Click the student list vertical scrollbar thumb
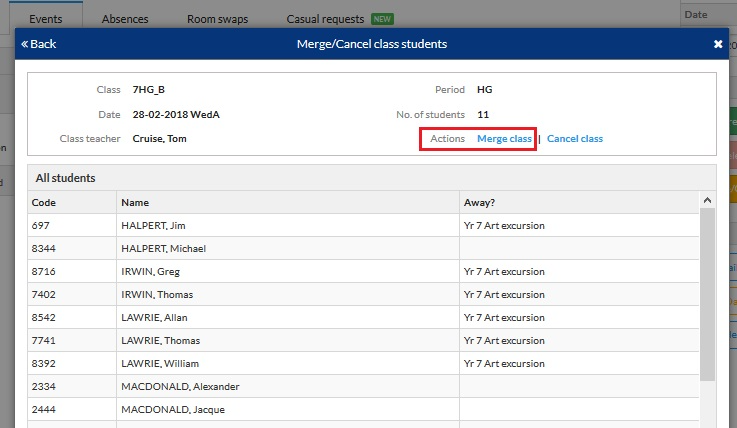The width and height of the screenshot is (737, 428). click(707, 295)
